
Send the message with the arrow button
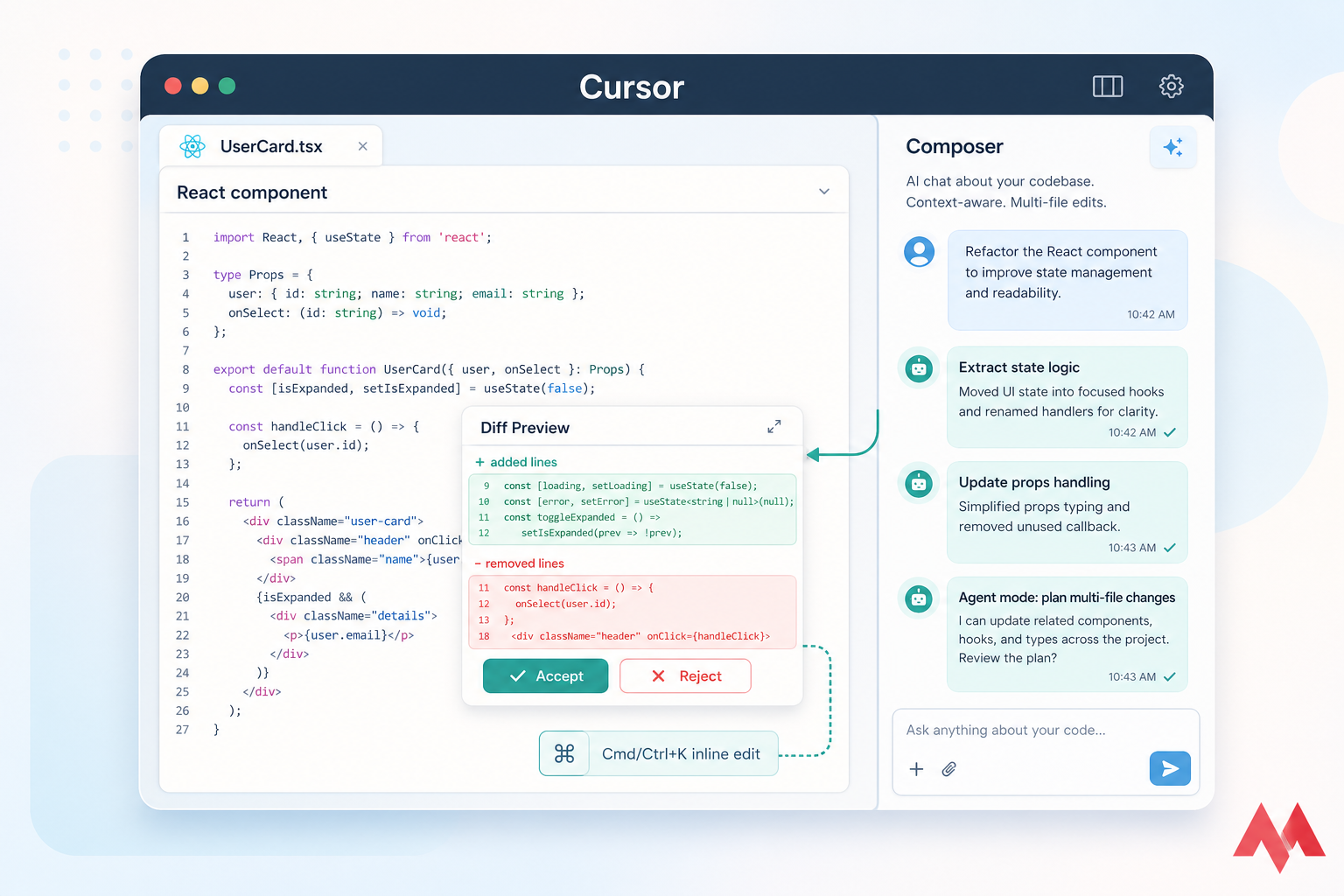(1170, 768)
